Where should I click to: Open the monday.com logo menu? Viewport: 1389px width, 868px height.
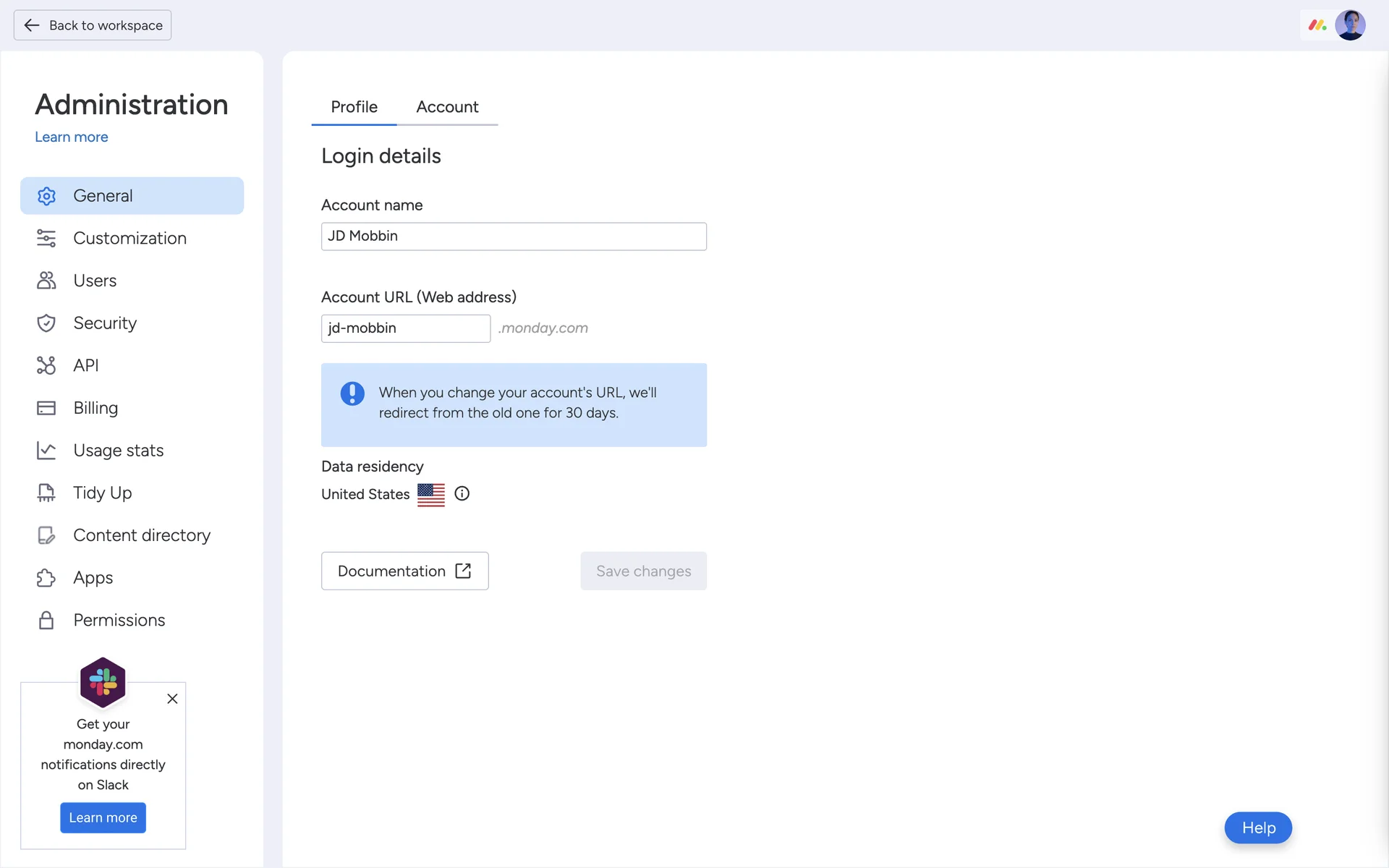[1317, 25]
